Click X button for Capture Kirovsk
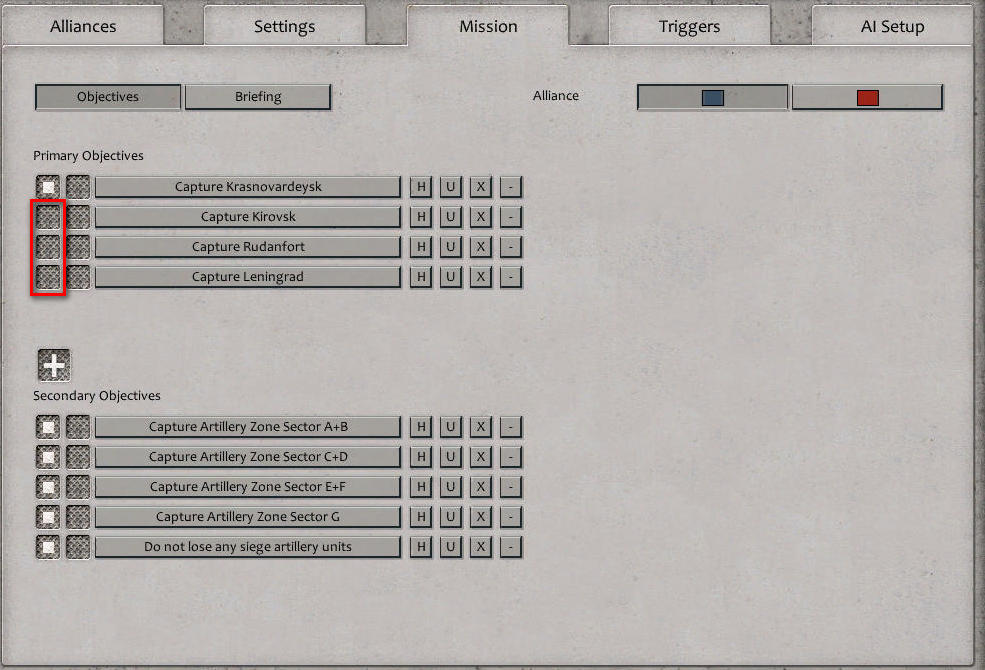This screenshot has width=985, height=670. [481, 217]
